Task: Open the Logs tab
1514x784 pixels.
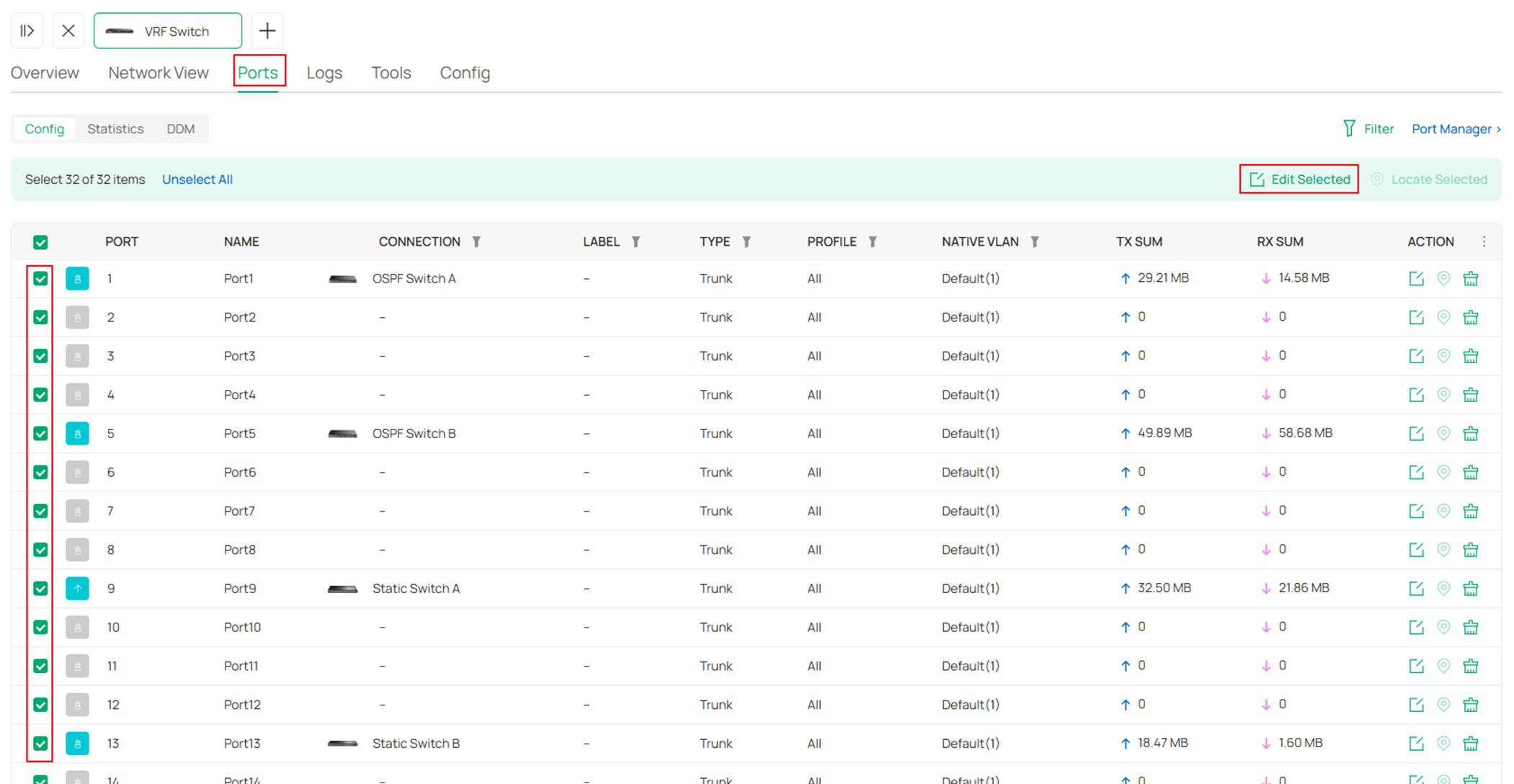Action: [x=324, y=72]
